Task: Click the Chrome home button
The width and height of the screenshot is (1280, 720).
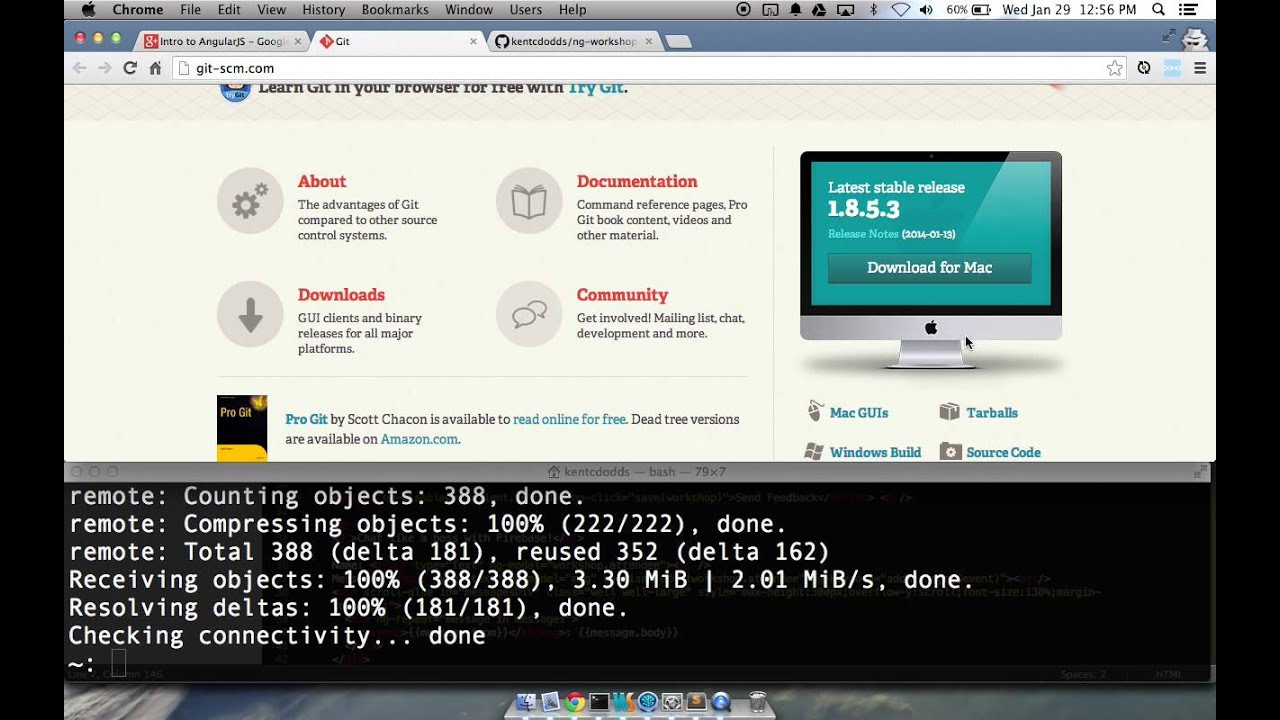Action: [155, 68]
